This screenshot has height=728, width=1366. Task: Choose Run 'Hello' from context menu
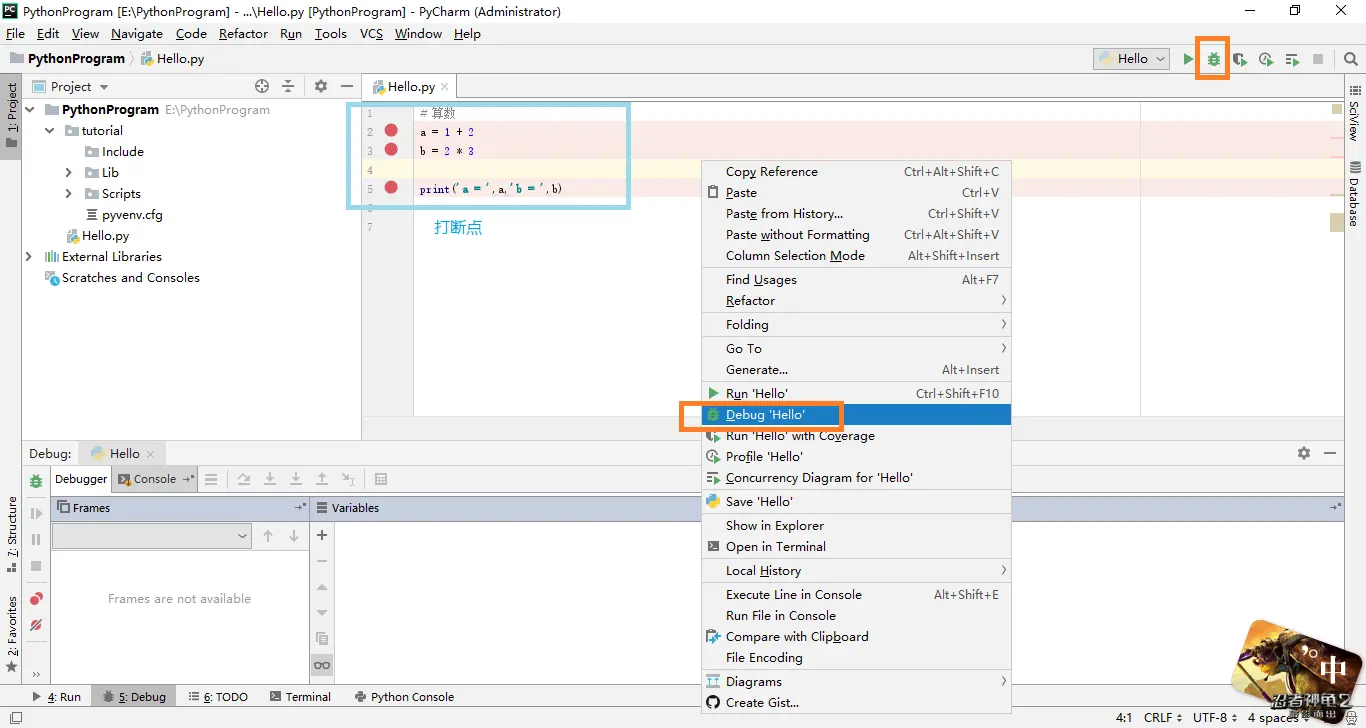pyautogui.click(x=856, y=393)
